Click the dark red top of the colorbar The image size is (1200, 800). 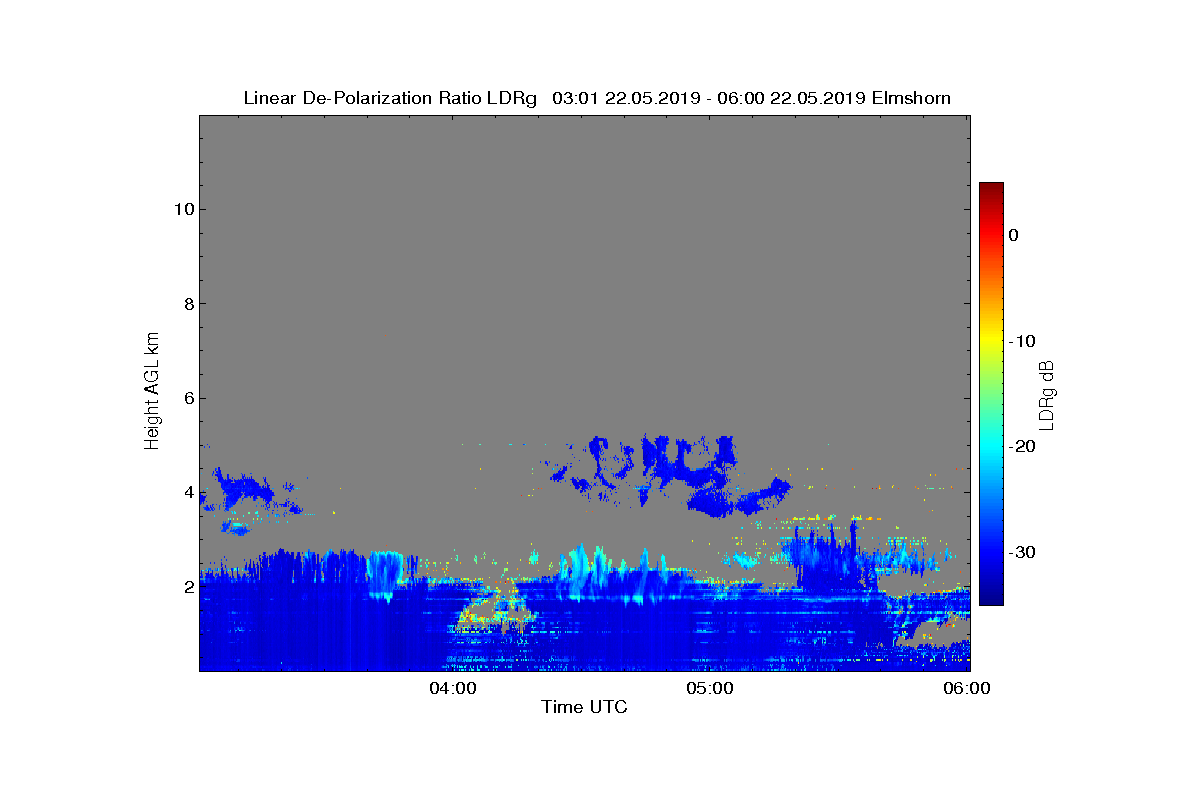[991, 188]
